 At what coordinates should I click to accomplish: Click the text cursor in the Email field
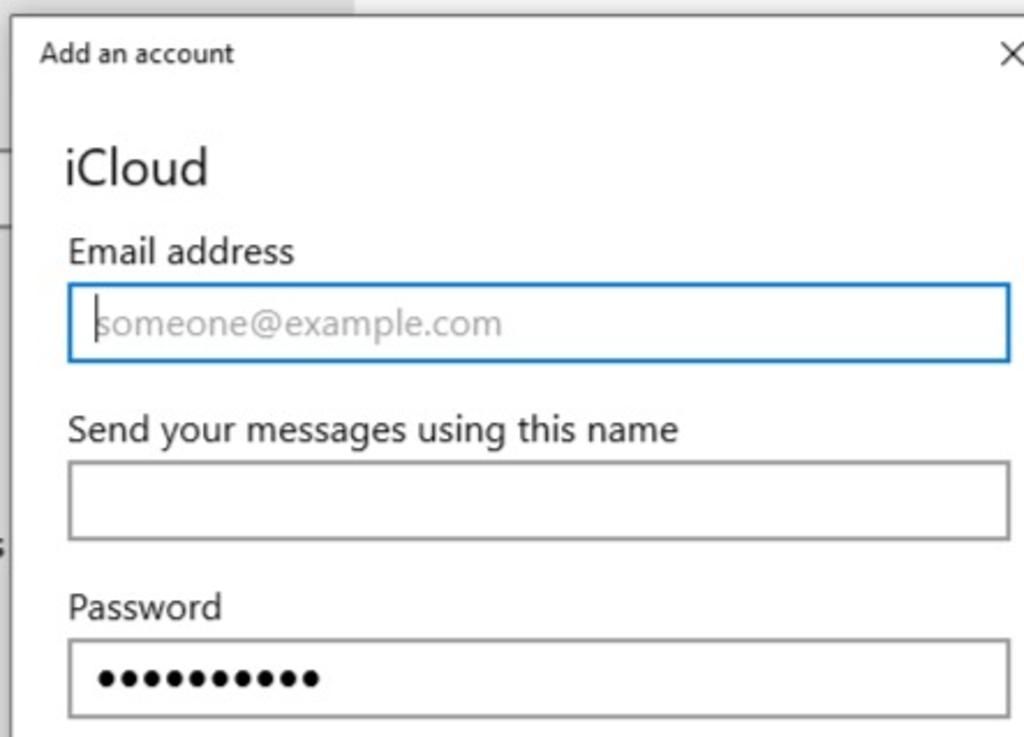(96, 322)
